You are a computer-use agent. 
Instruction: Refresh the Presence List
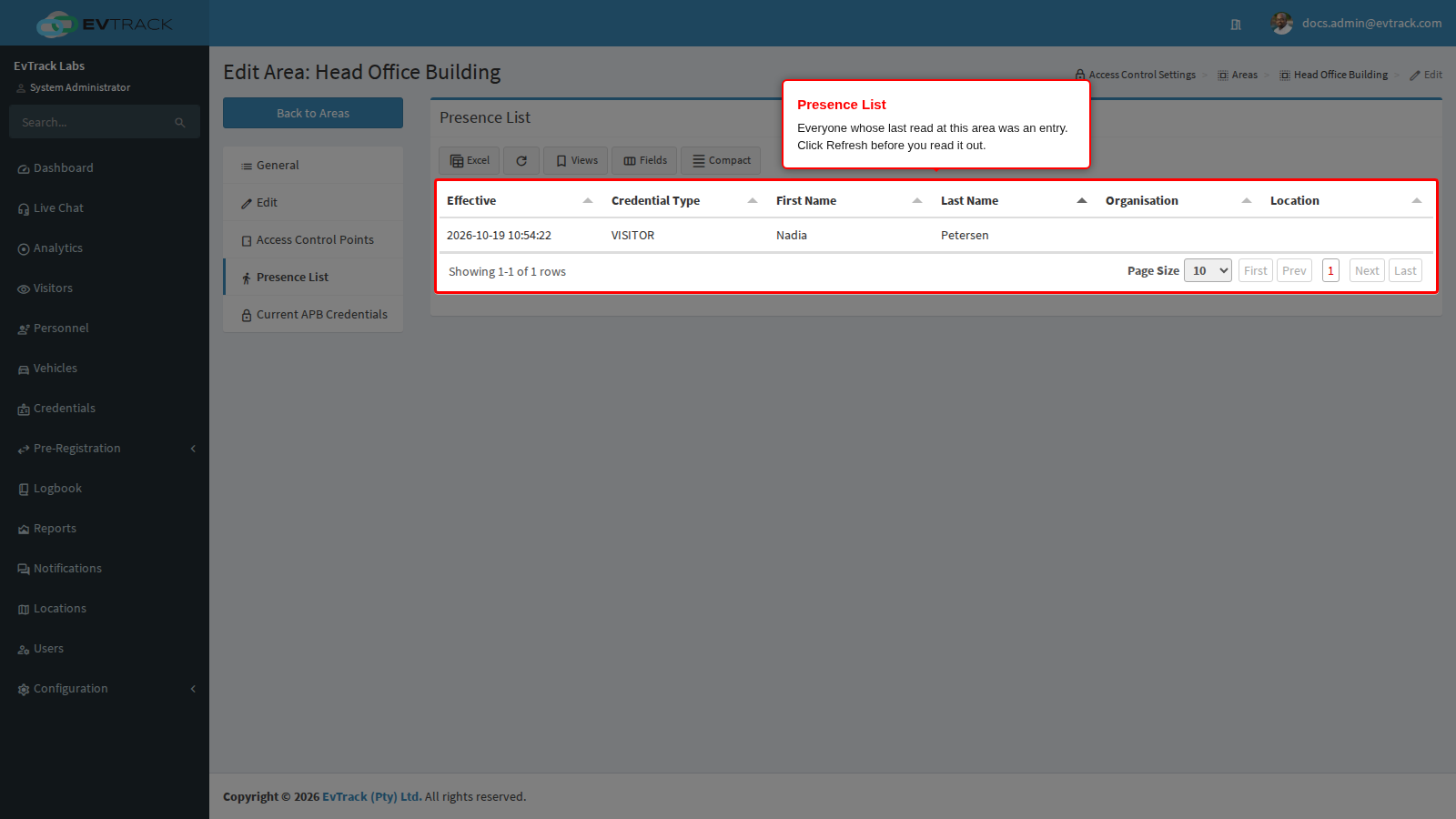tap(521, 160)
